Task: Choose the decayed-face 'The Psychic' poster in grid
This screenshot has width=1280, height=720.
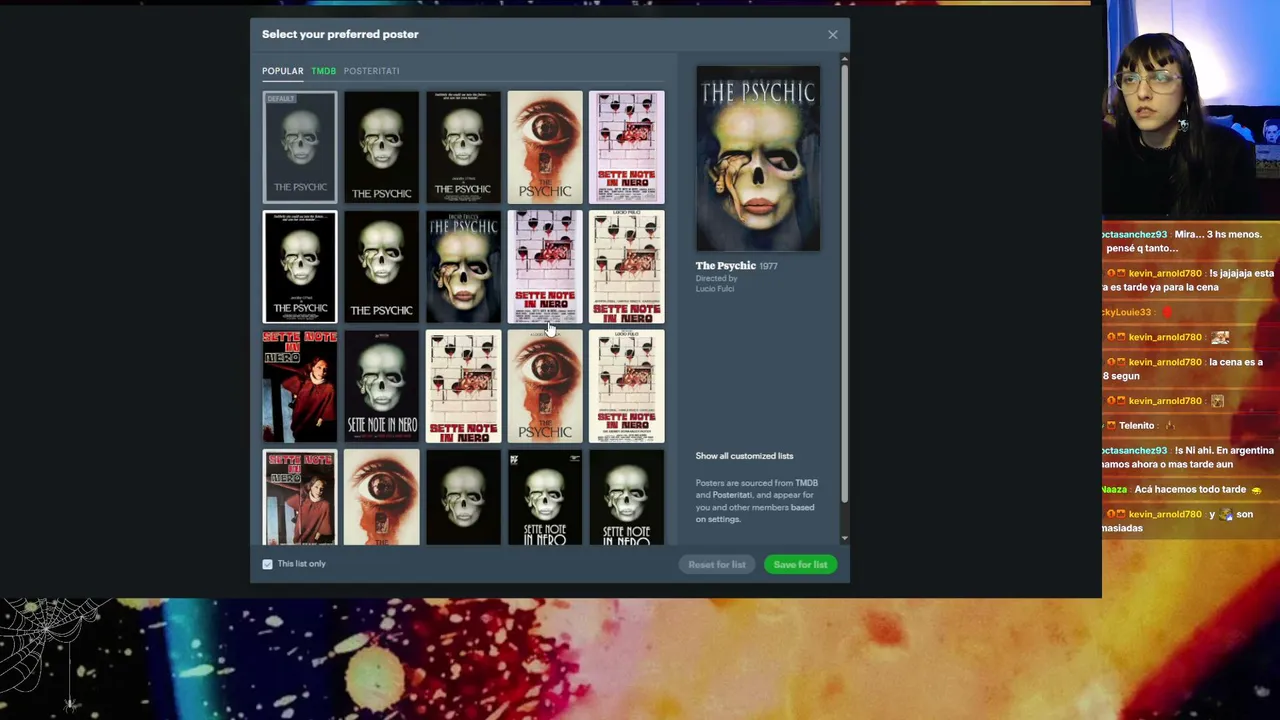Action: pyautogui.click(x=463, y=267)
